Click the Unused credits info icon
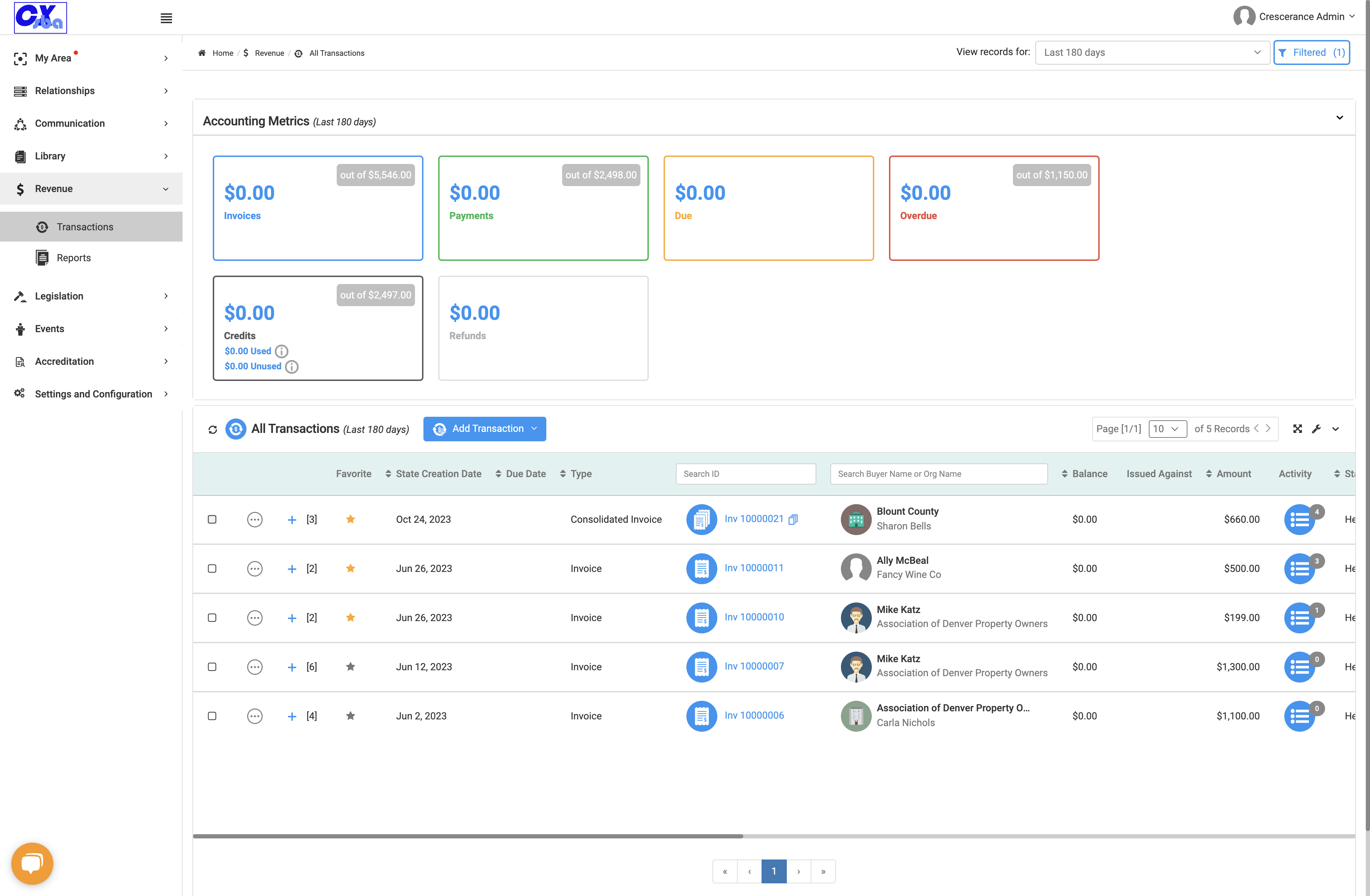This screenshot has width=1370, height=896. click(292, 367)
